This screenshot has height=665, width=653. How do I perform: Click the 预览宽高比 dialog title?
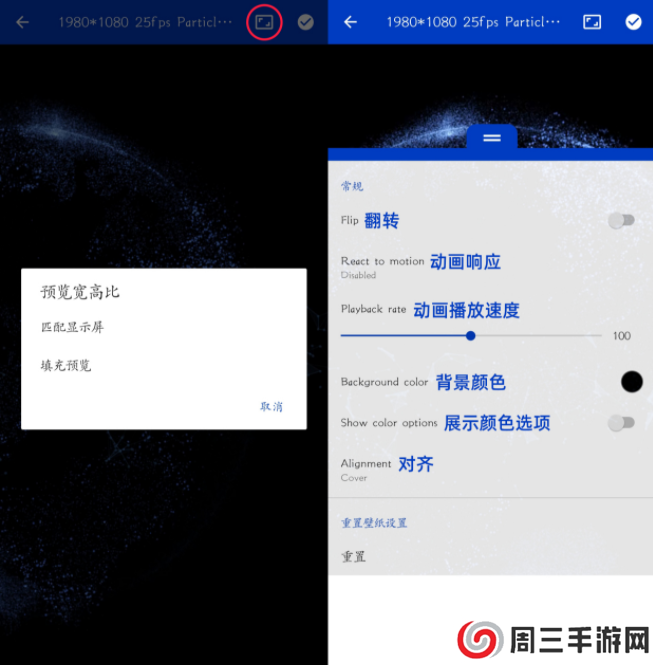[x=80, y=292]
